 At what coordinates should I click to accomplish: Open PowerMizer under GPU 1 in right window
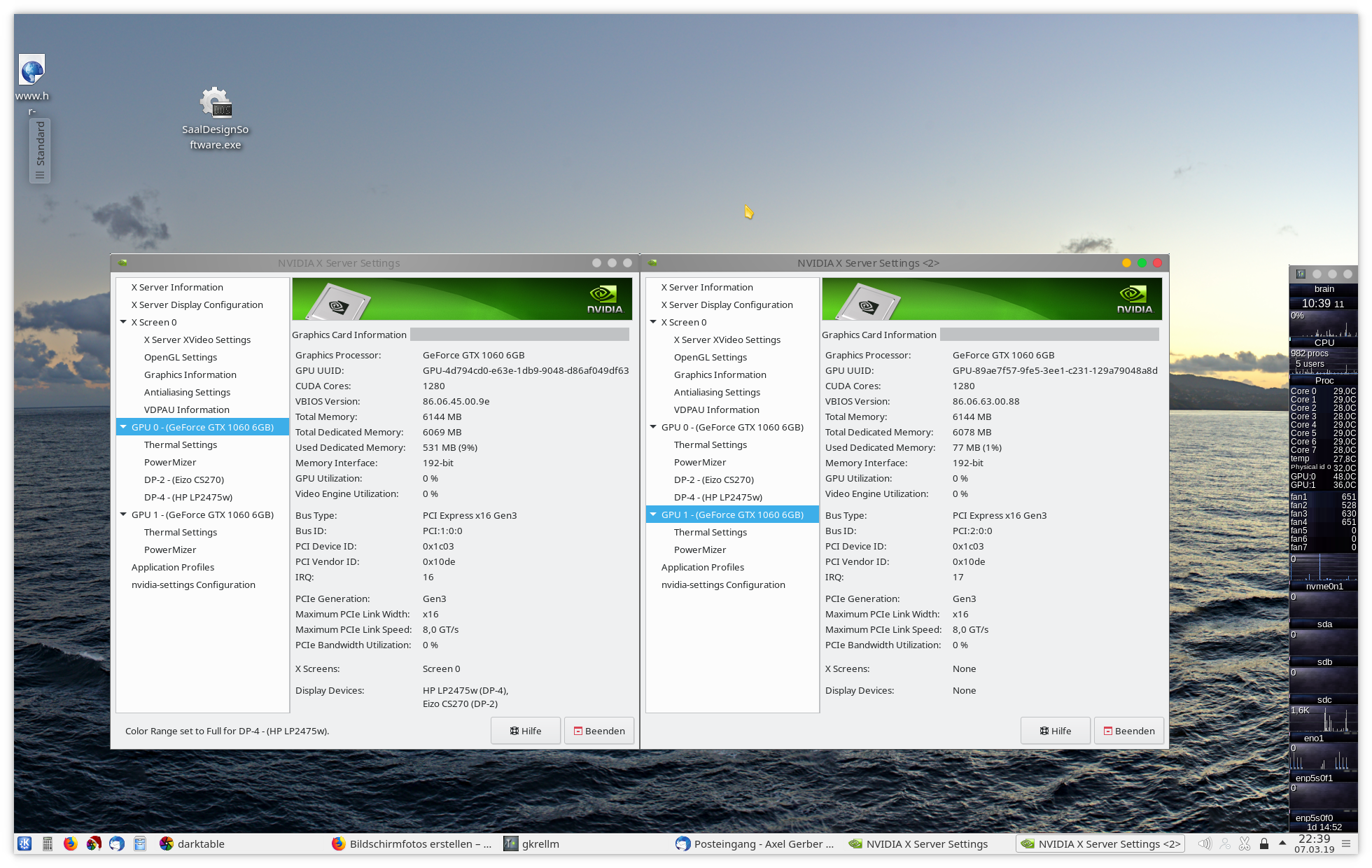[x=699, y=549]
